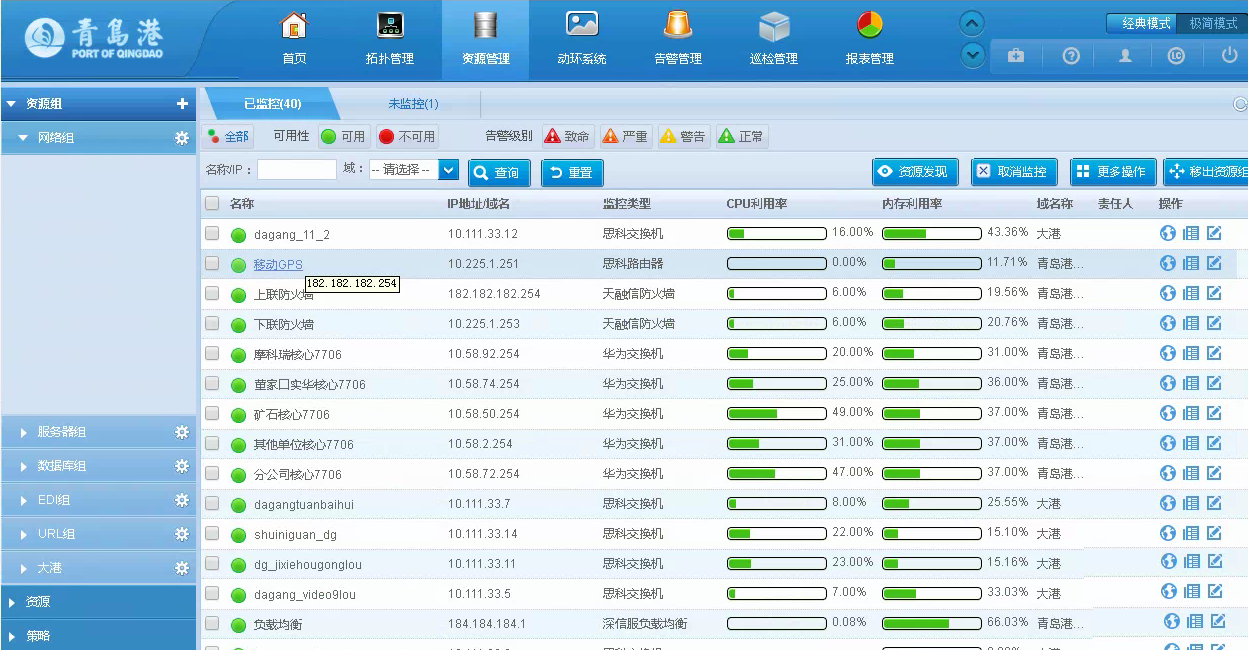Toggle the select-all header checkbox
1248x650 pixels.
212,203
